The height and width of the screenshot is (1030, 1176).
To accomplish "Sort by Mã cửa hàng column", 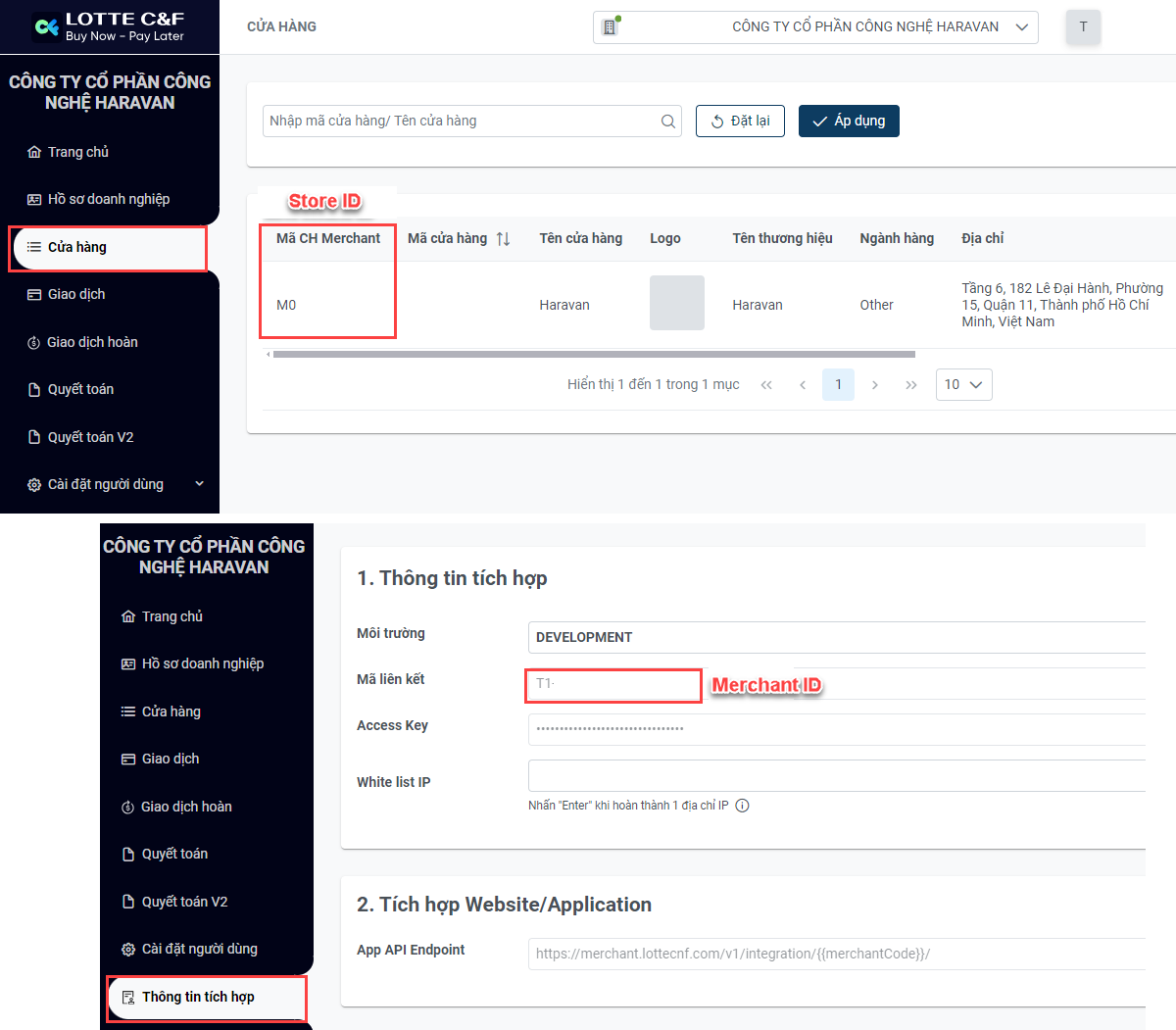I will (x=503, y=238).
